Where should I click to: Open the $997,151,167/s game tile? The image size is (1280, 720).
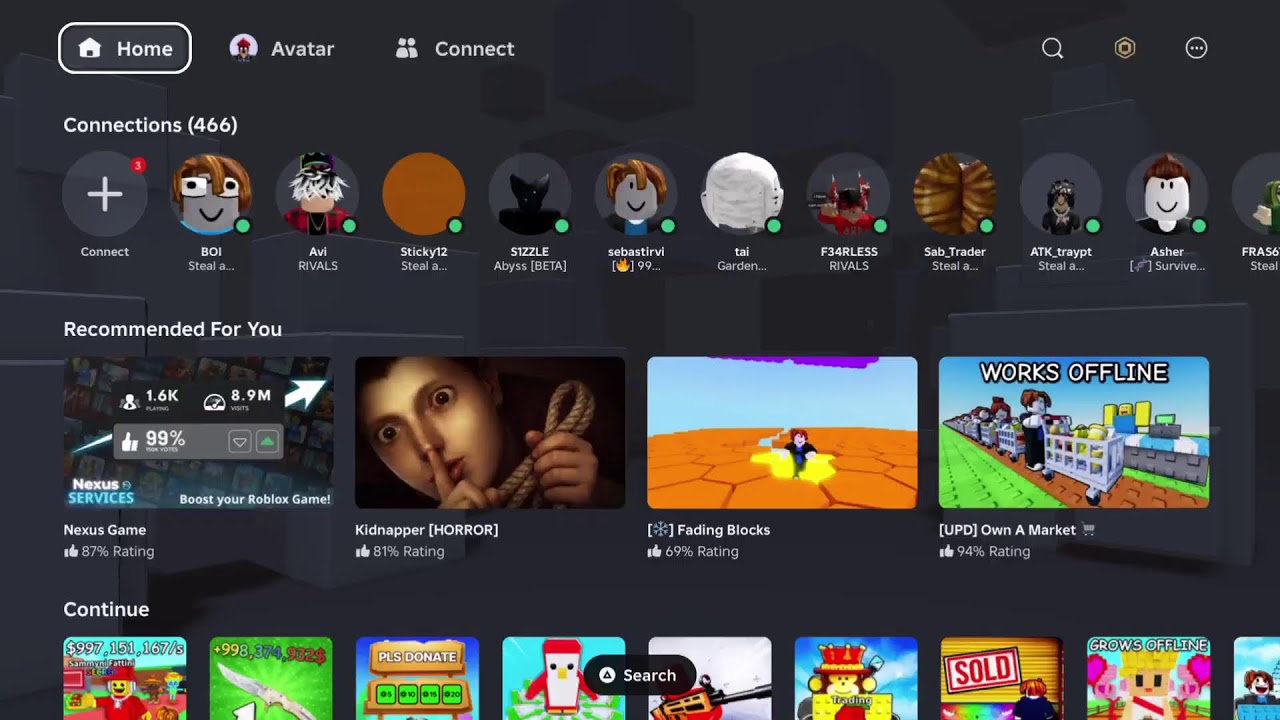click(x=125, y=678)
